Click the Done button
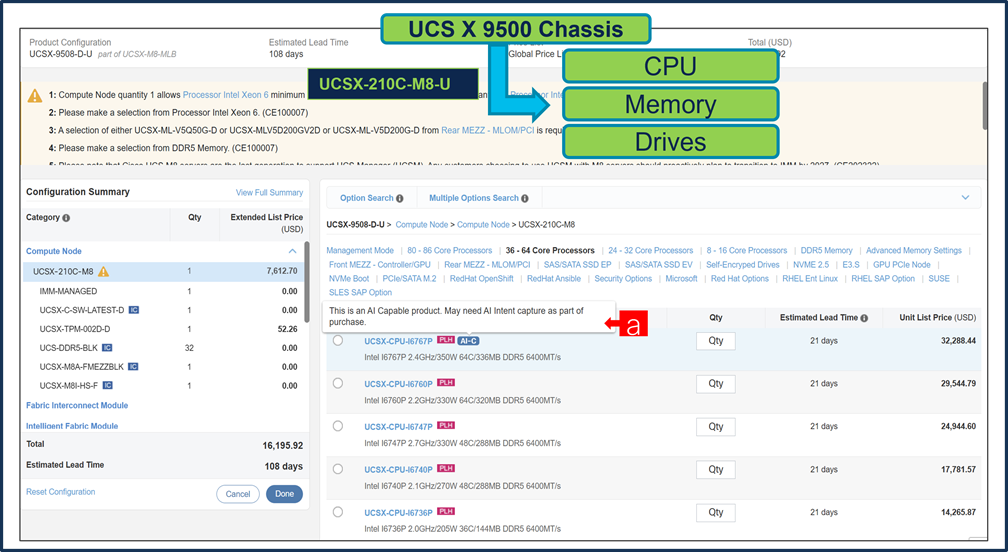The width and height of the screenshot is (1008, 552). 284,494
